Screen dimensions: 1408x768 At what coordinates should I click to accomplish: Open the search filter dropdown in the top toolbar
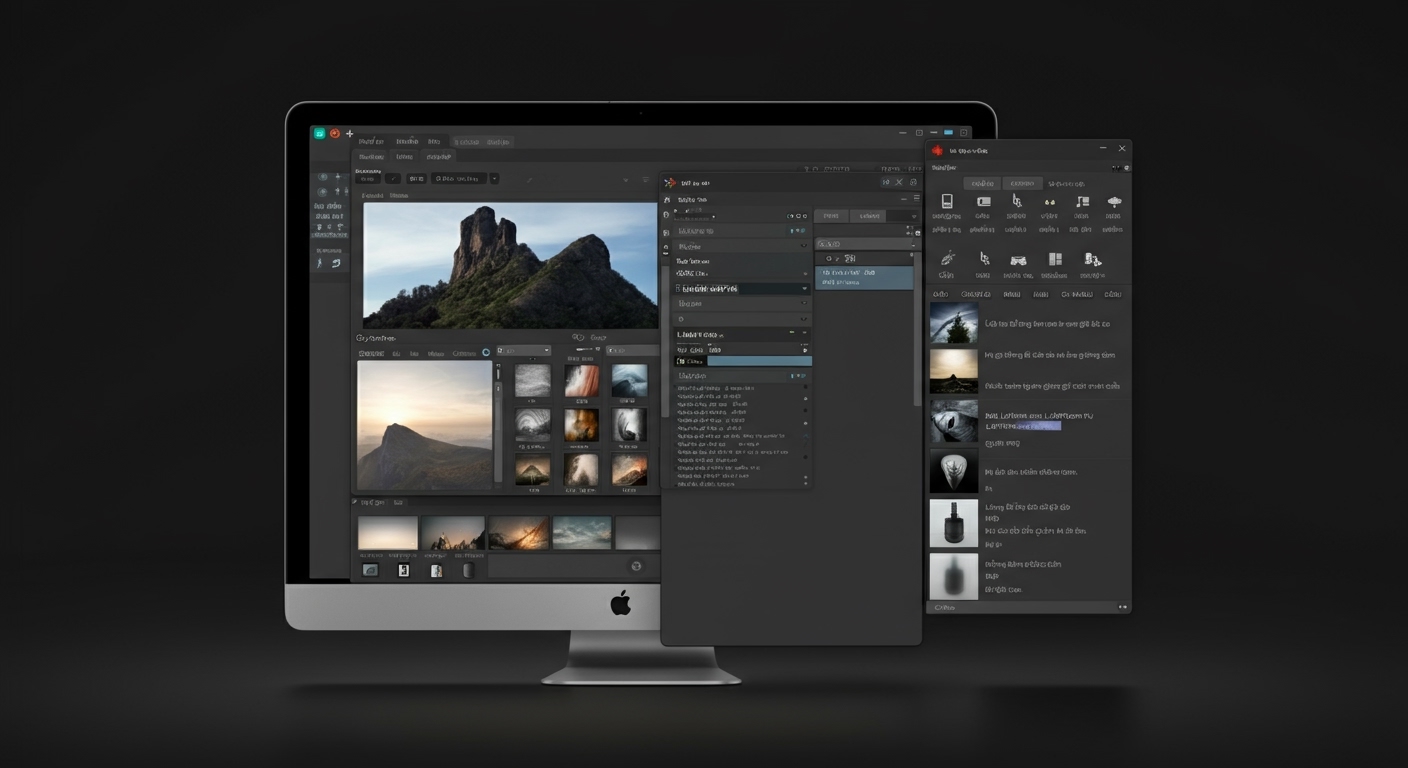494,178
